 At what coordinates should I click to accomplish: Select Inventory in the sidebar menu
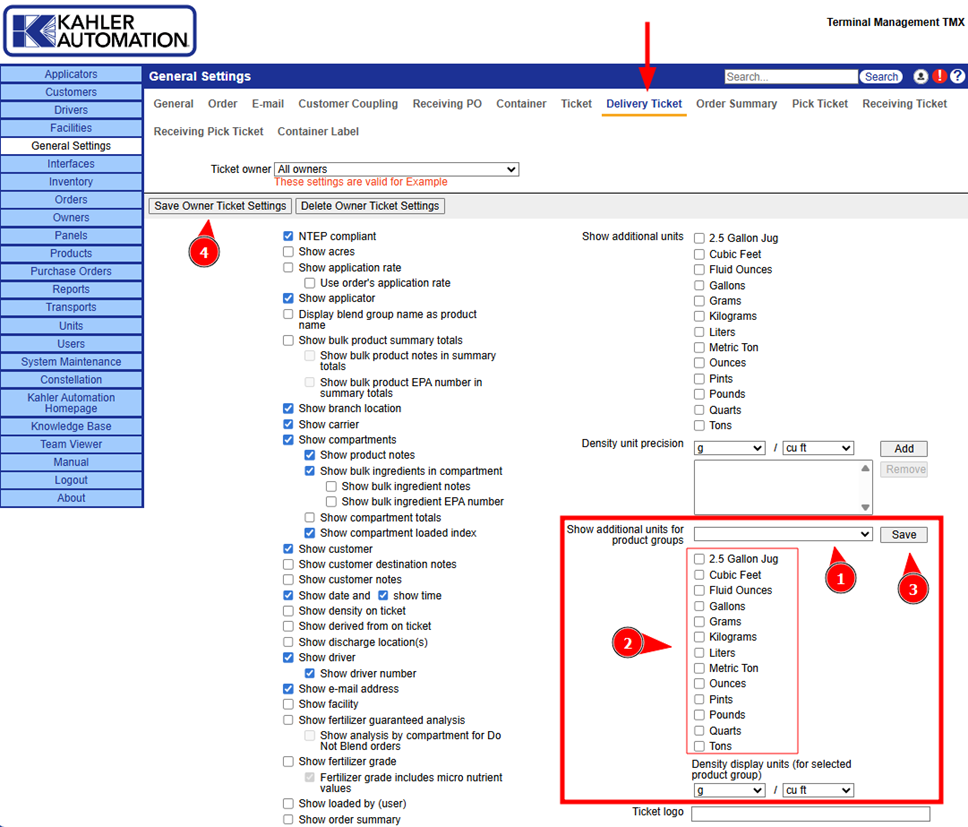(x=71, y=182)
